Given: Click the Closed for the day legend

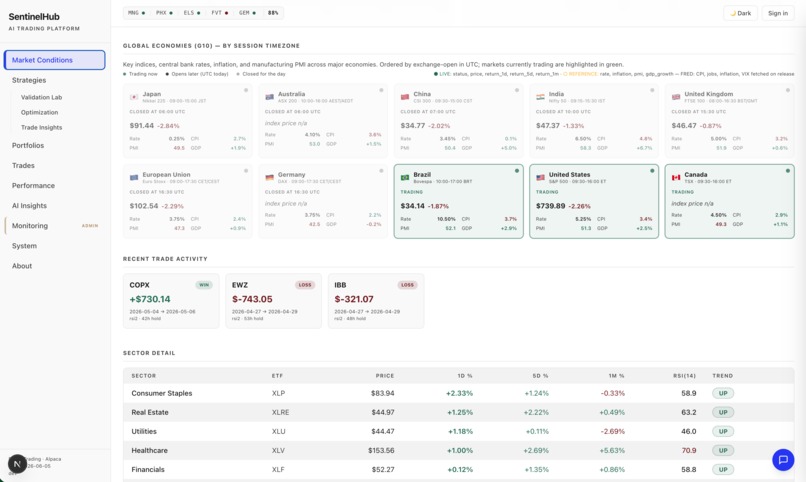Looking at the screenshot, I should (261, 74).
